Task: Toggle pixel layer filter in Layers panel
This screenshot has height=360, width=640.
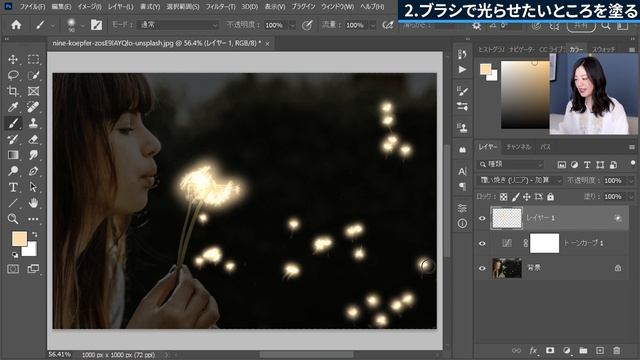Action: [562, 164]
